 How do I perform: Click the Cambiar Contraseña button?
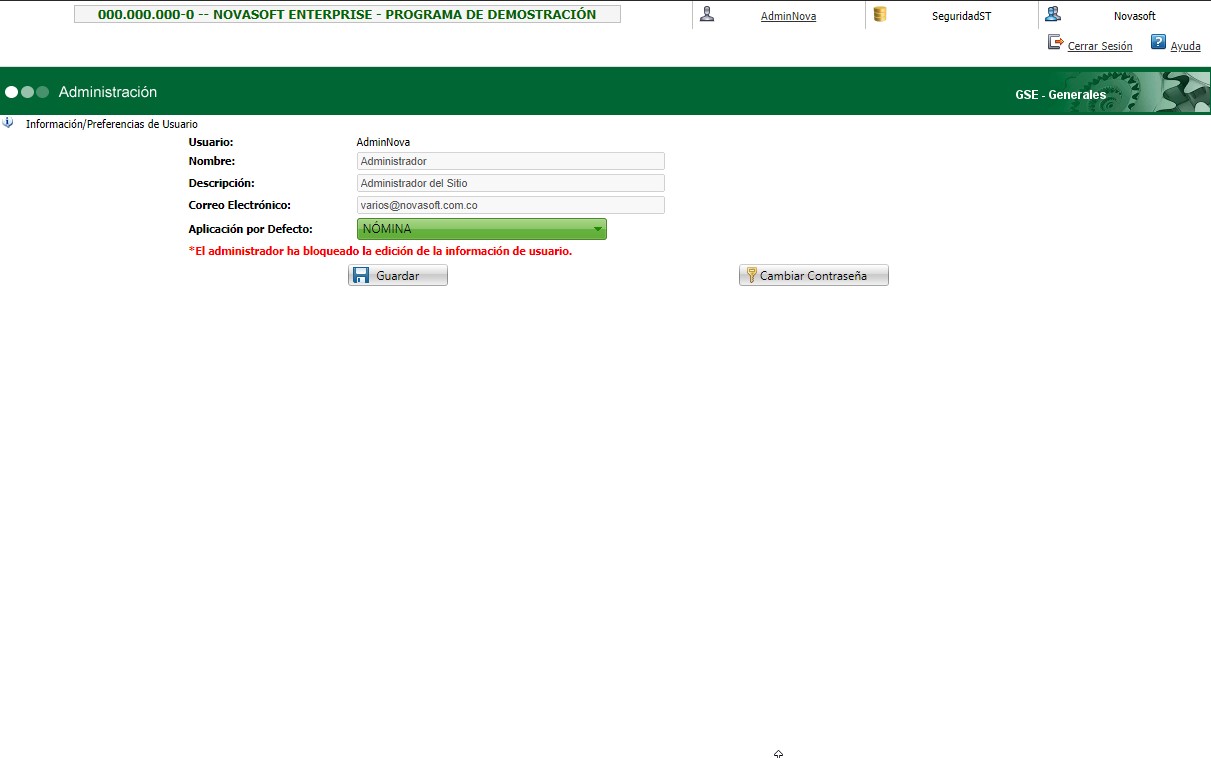pos(814,275)
